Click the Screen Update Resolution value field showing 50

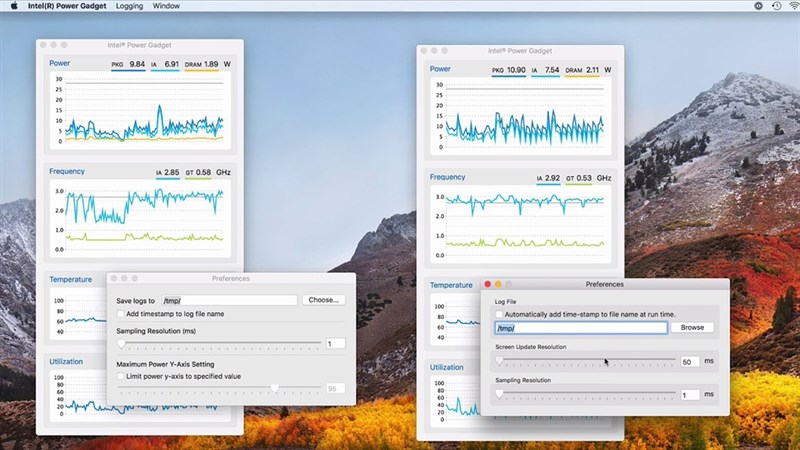pyautogui.click(x=690, y=362)
